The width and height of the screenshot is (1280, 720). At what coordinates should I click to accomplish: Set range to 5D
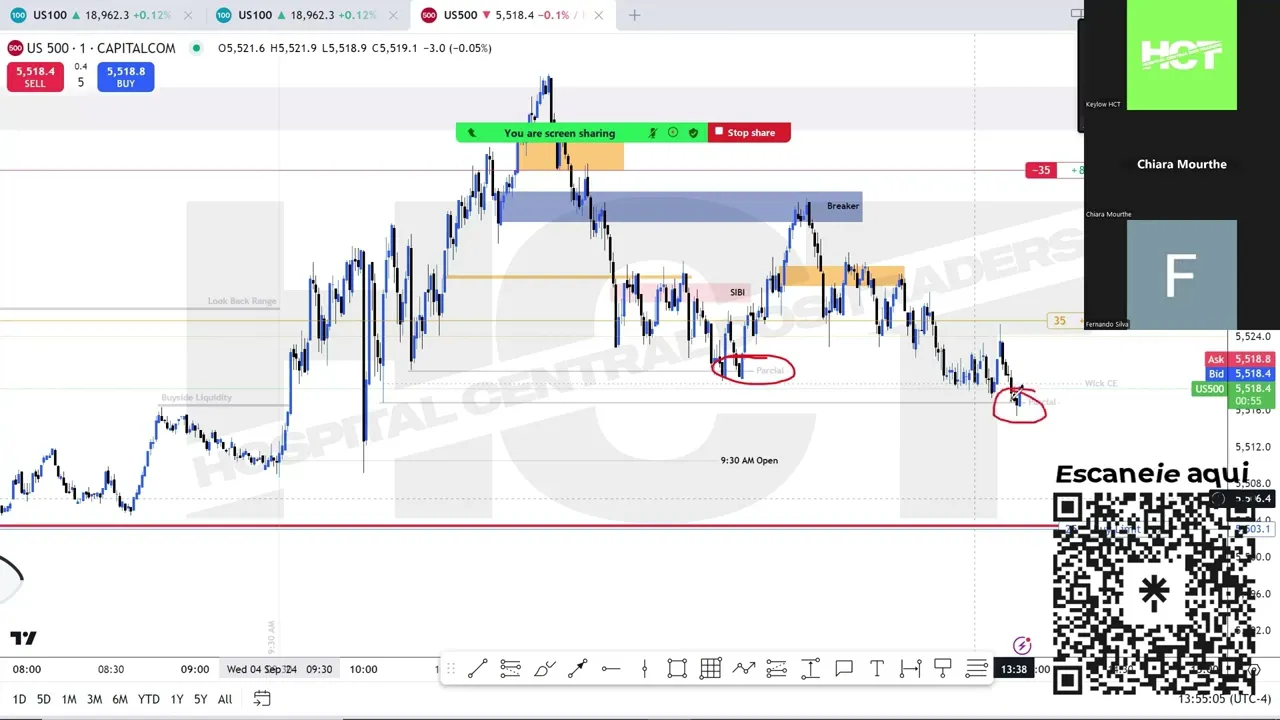coord(43,699)
